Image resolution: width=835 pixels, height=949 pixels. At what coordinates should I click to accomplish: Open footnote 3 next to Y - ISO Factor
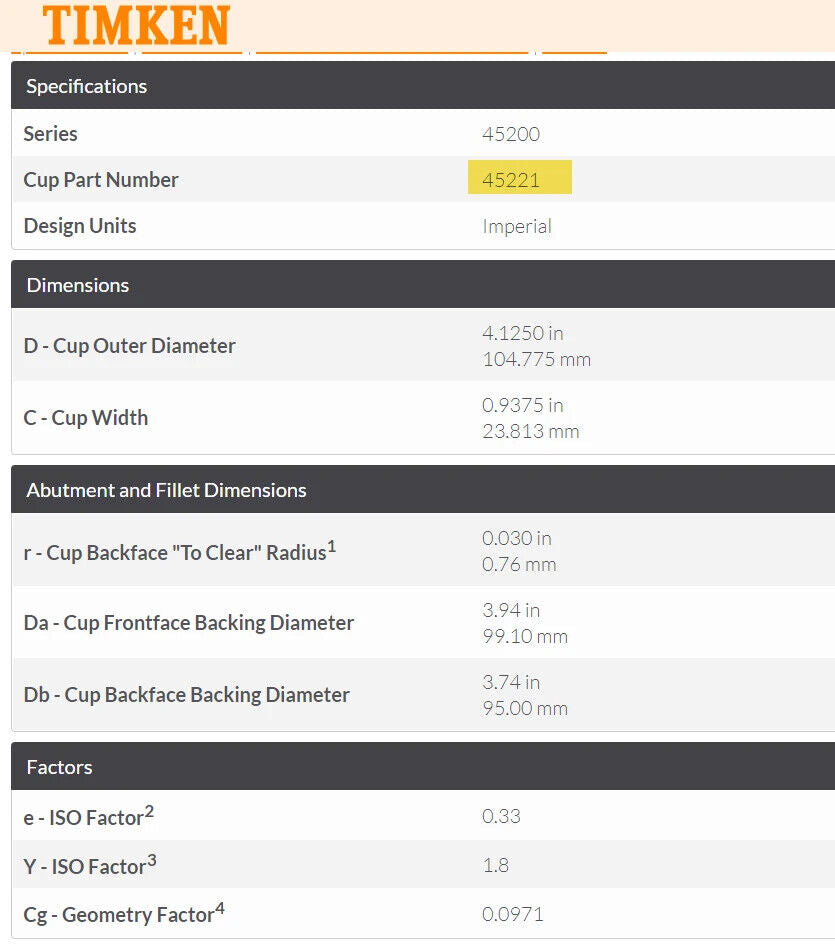[x=152, y=860]
